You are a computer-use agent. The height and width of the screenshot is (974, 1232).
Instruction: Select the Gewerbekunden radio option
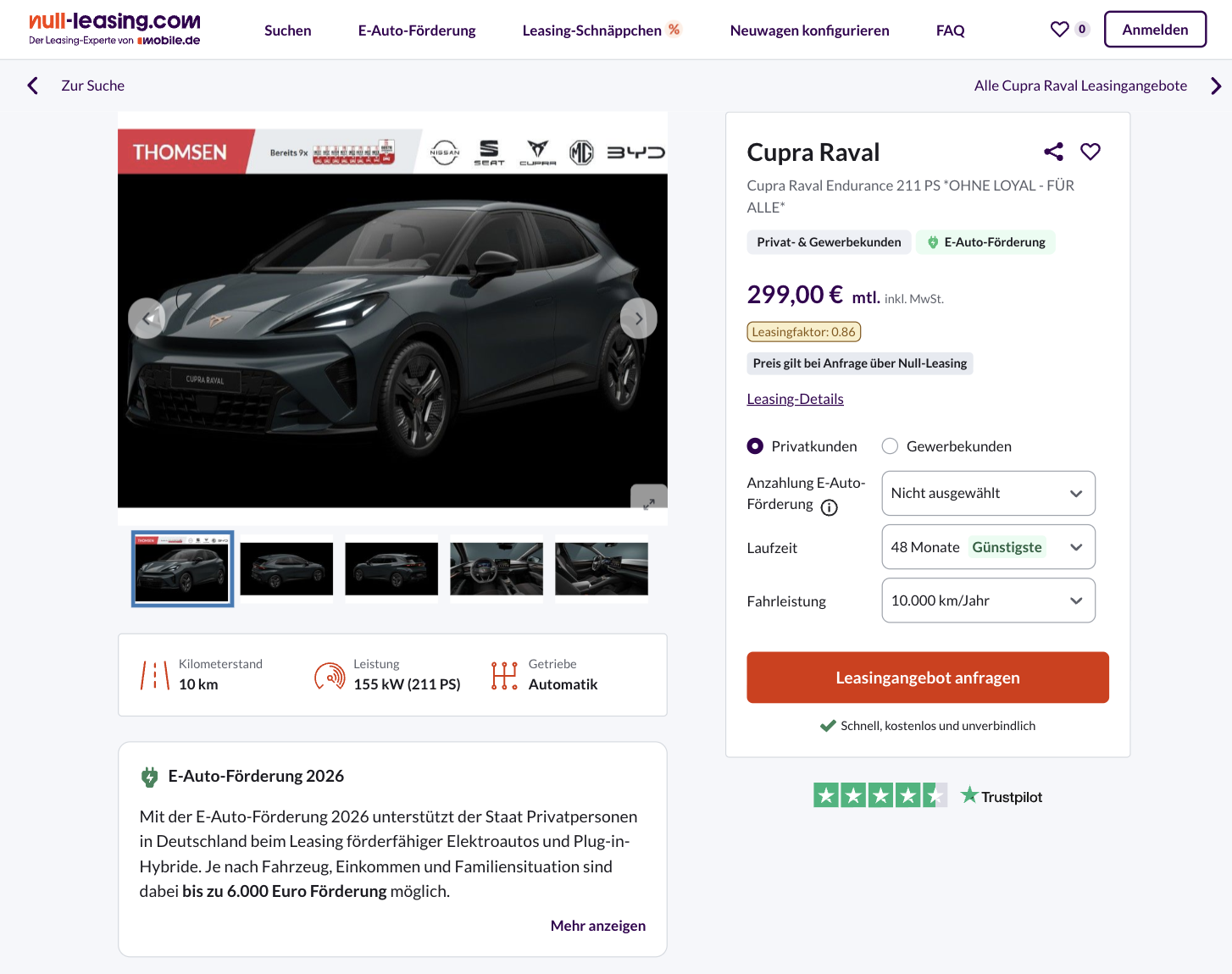[x=890, y=446]
